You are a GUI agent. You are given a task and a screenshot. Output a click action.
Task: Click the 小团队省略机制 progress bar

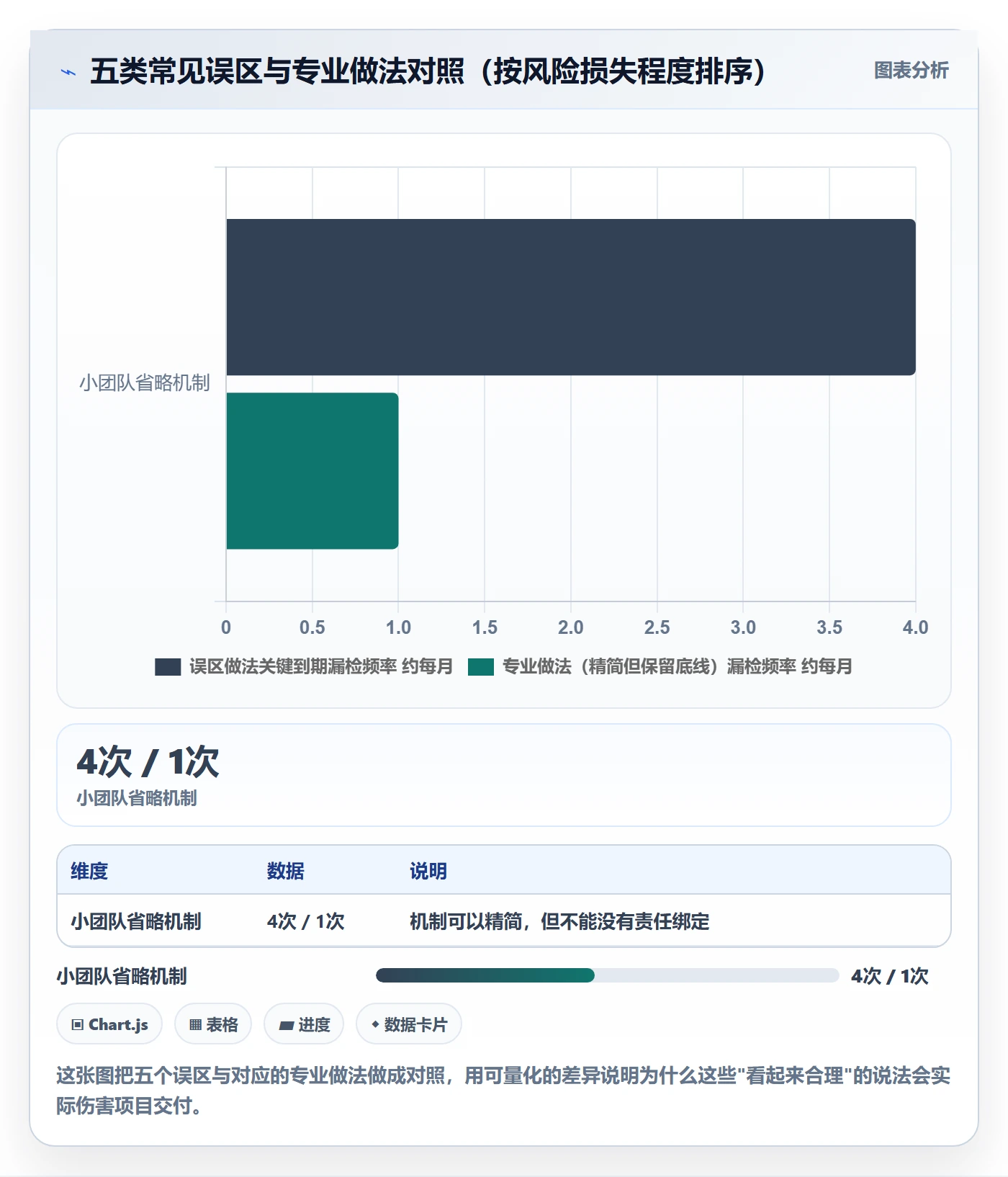(x=608, y=975)
